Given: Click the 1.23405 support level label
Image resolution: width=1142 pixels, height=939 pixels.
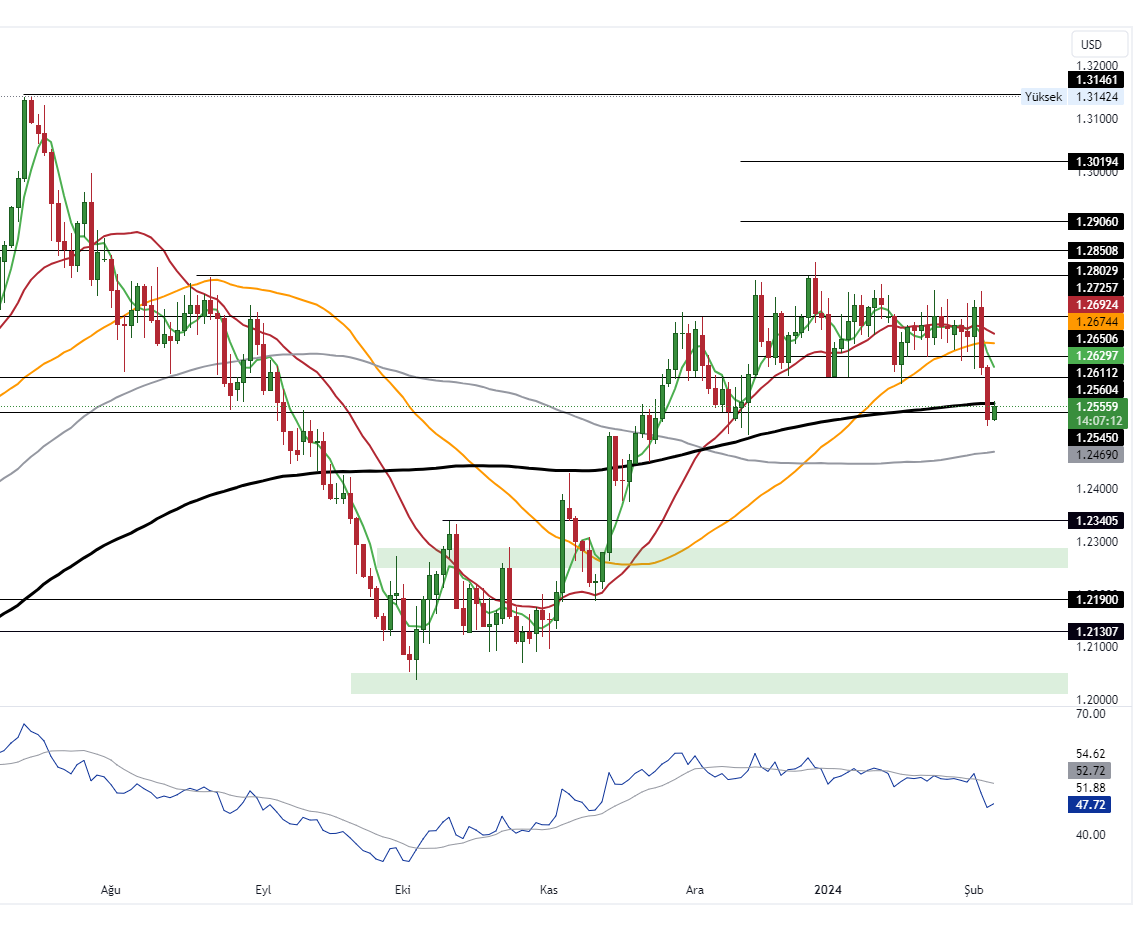Looking at the screenshot, I should pos(1096,520).
